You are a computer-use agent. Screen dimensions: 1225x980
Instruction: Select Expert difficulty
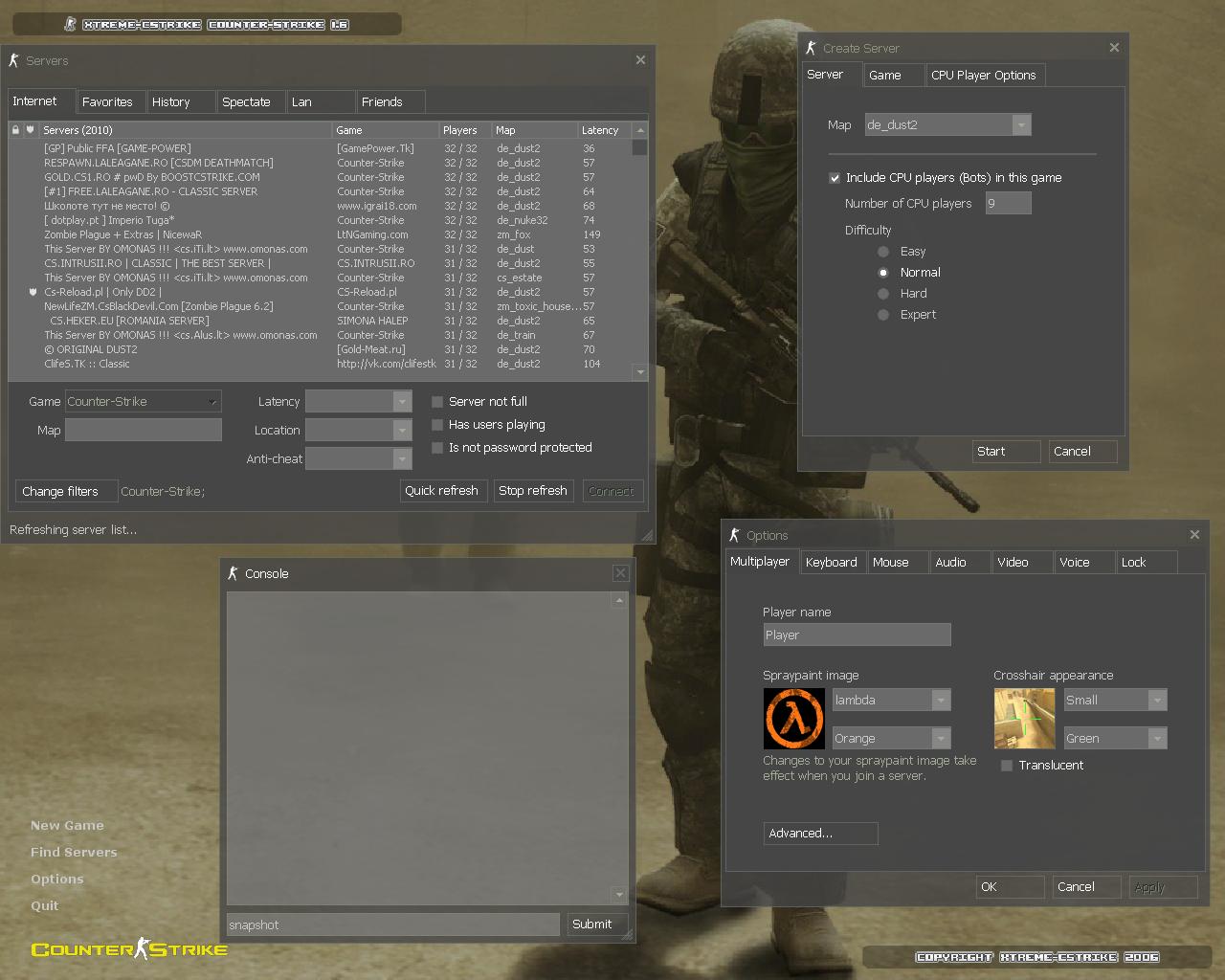(883, 315)
